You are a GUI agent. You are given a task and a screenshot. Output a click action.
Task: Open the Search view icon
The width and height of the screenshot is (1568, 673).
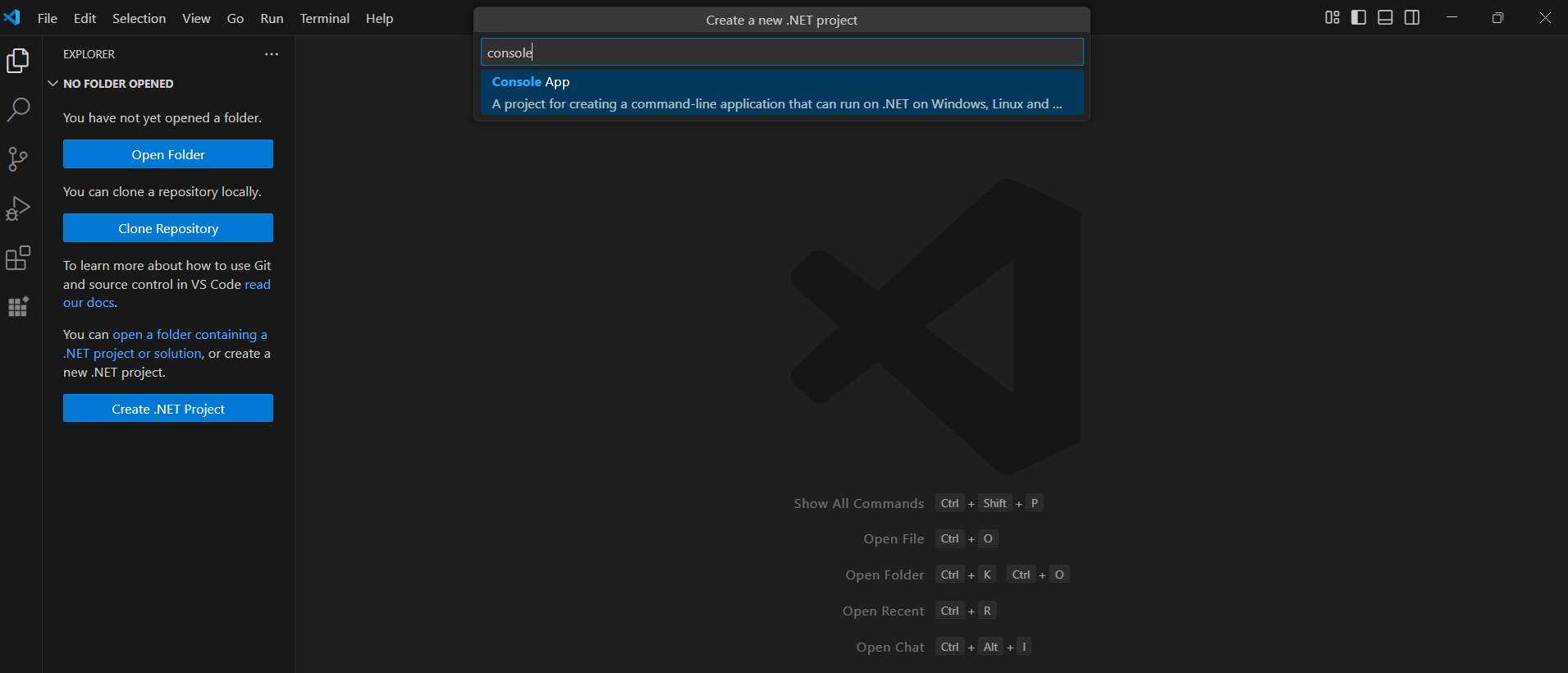(x=18, y=110)
